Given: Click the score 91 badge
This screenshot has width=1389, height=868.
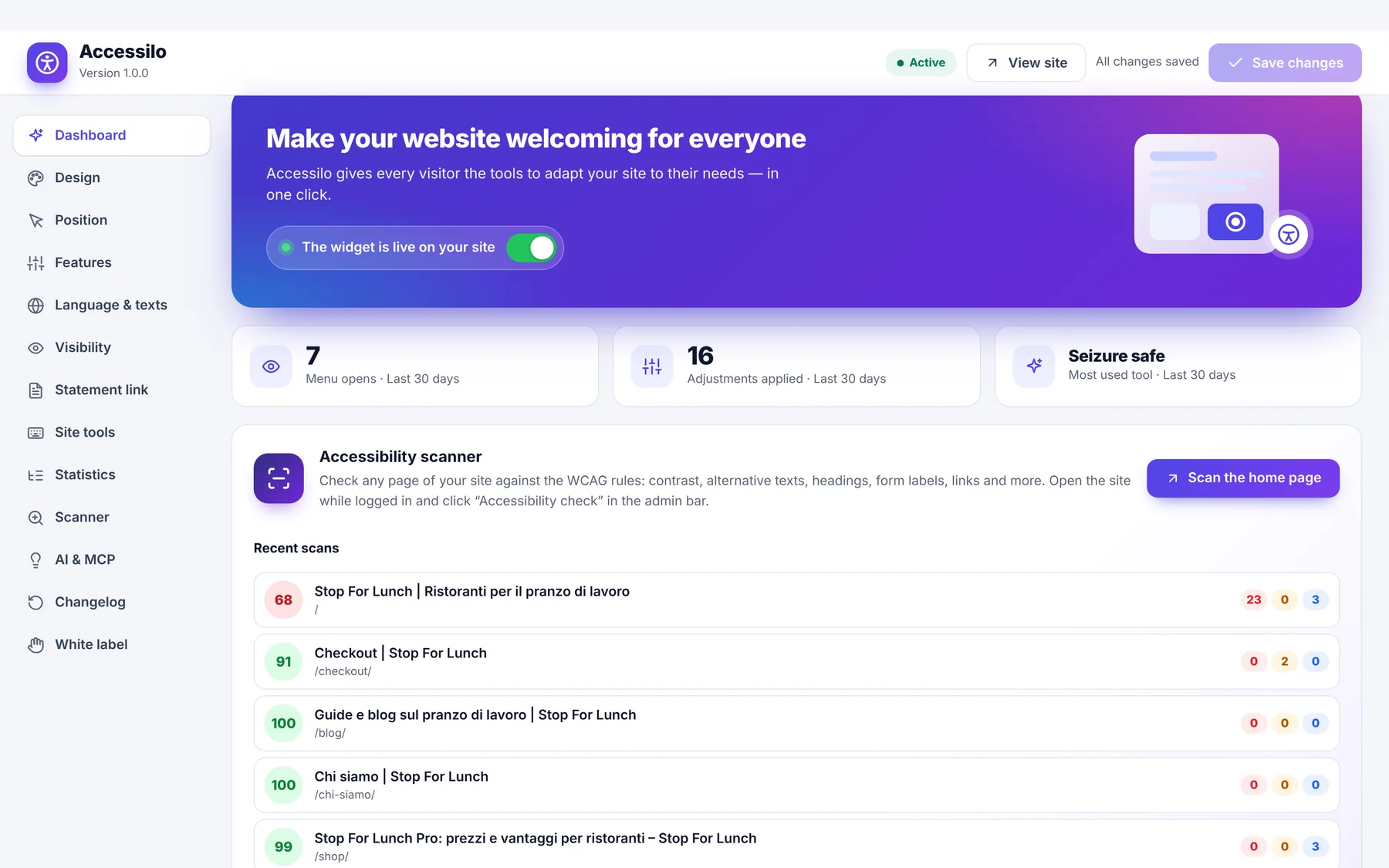Looking at the screenshot, I should tap(283, 662).
